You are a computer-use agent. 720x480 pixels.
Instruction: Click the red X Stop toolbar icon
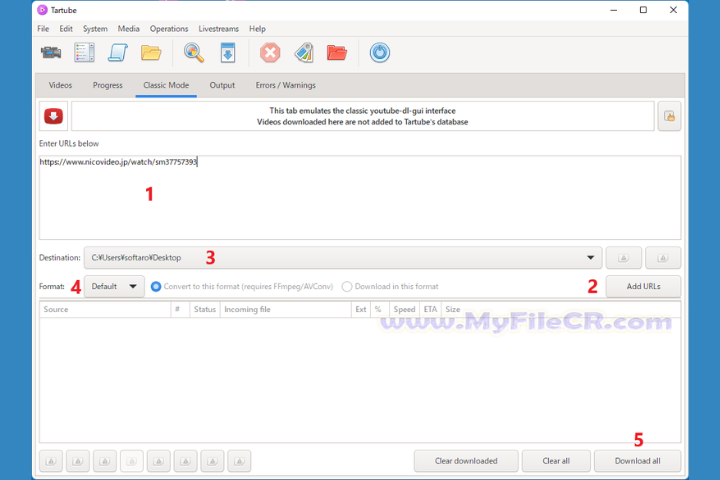pyautogui.click(x=270, y=52)
